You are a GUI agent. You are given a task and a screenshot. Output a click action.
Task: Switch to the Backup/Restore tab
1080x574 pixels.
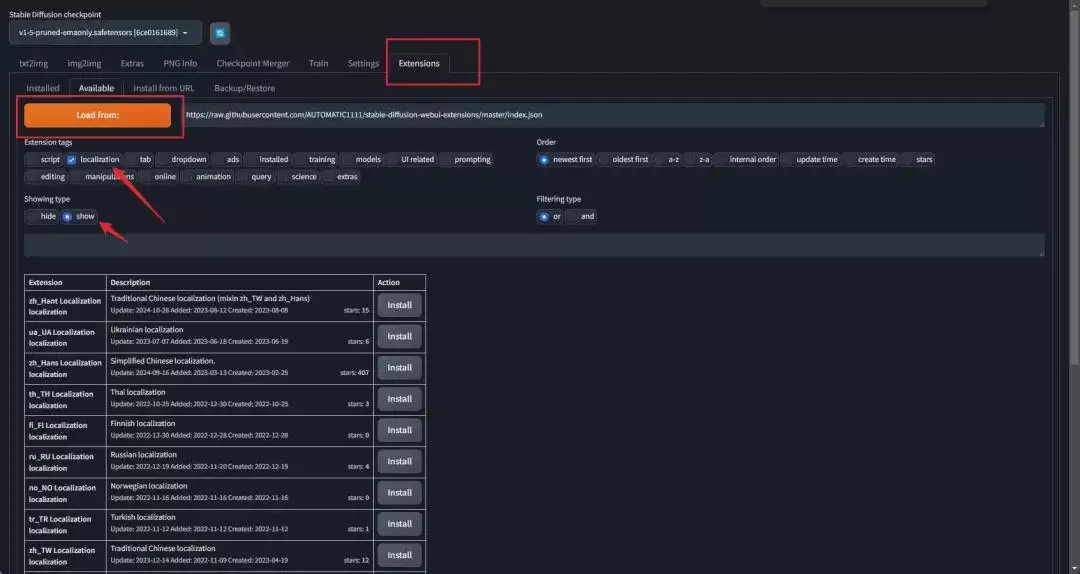[x=244, y=88]
